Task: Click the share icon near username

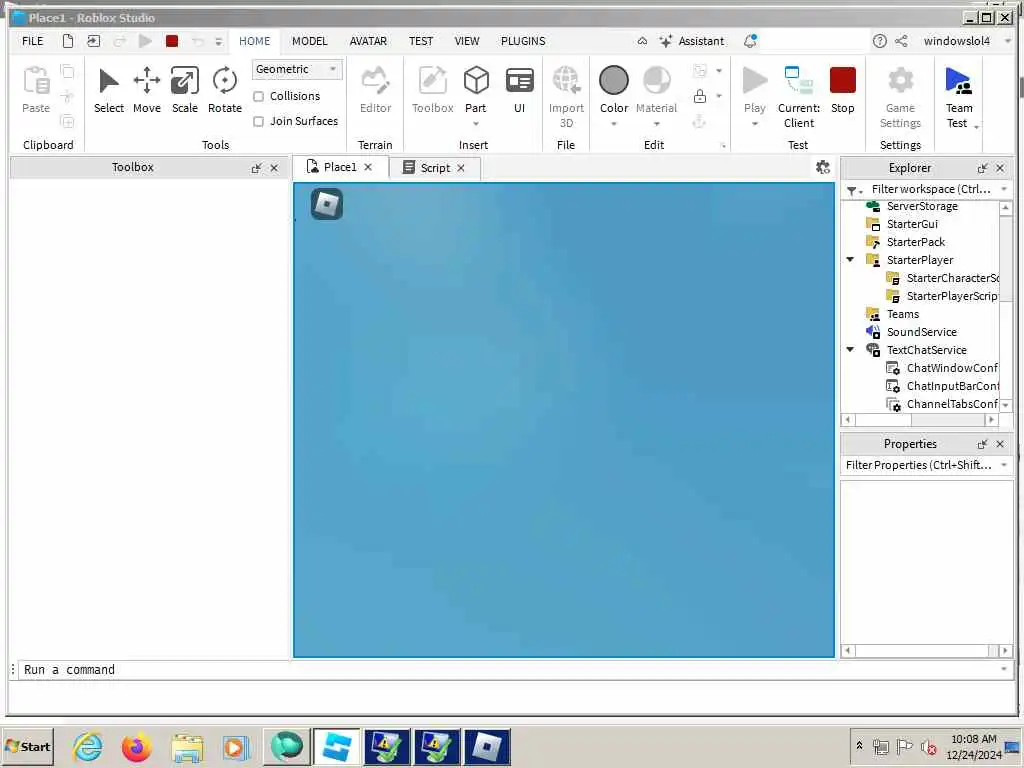Action: 901,41
